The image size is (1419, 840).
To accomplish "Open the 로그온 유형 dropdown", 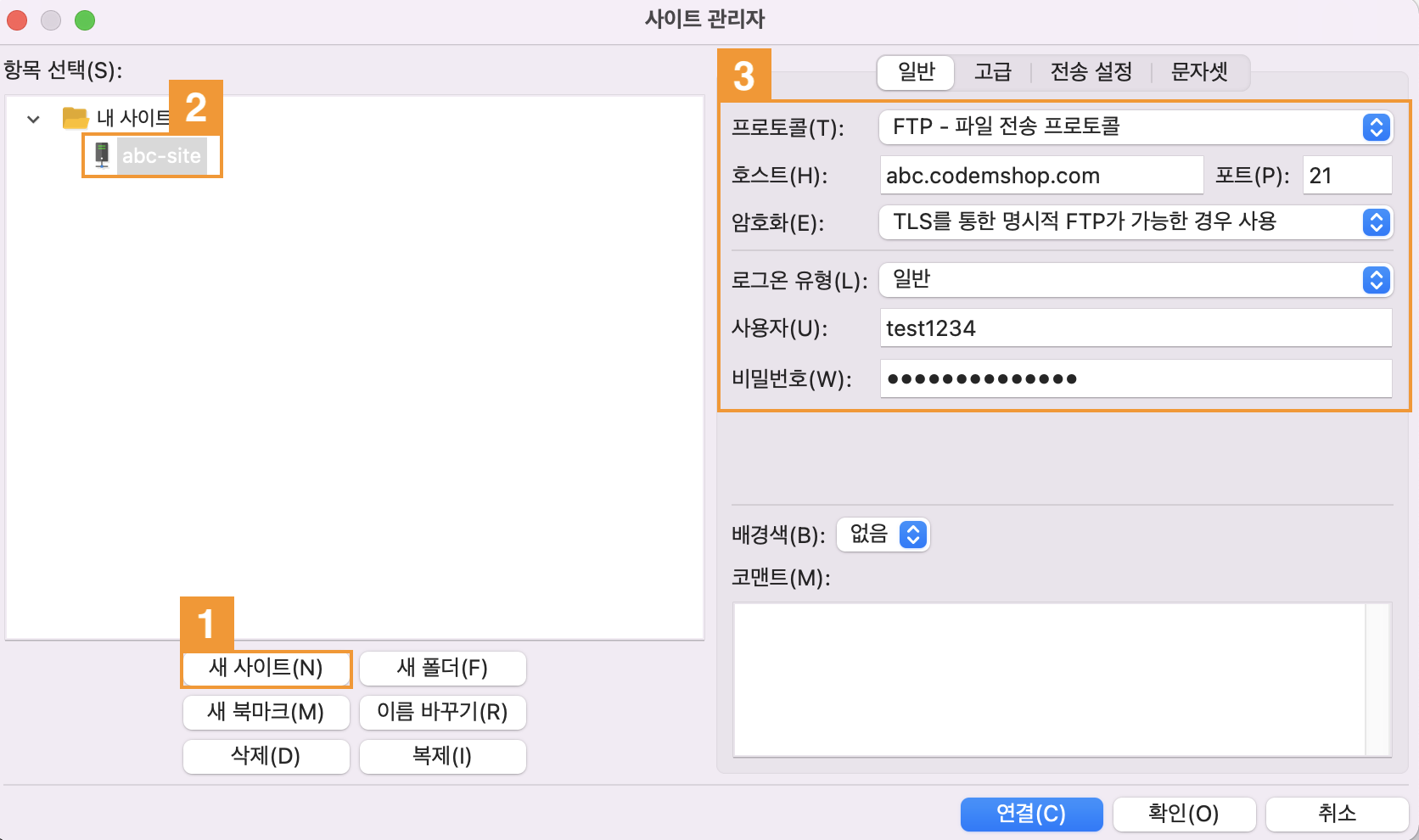I will [1135, 280].
